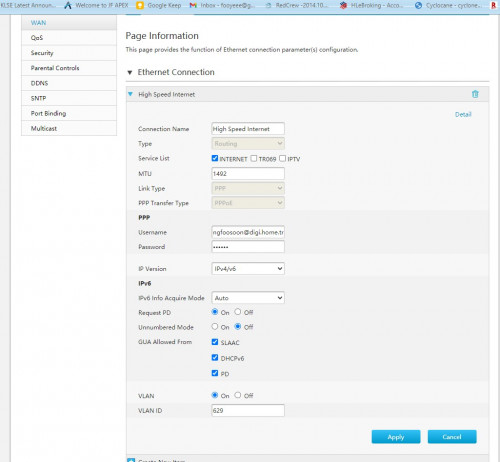Image resolution: width=500 pixels, height=462 pixels.
Task: Open the Welcome to IF APEX bookmark
Action: 96,5
